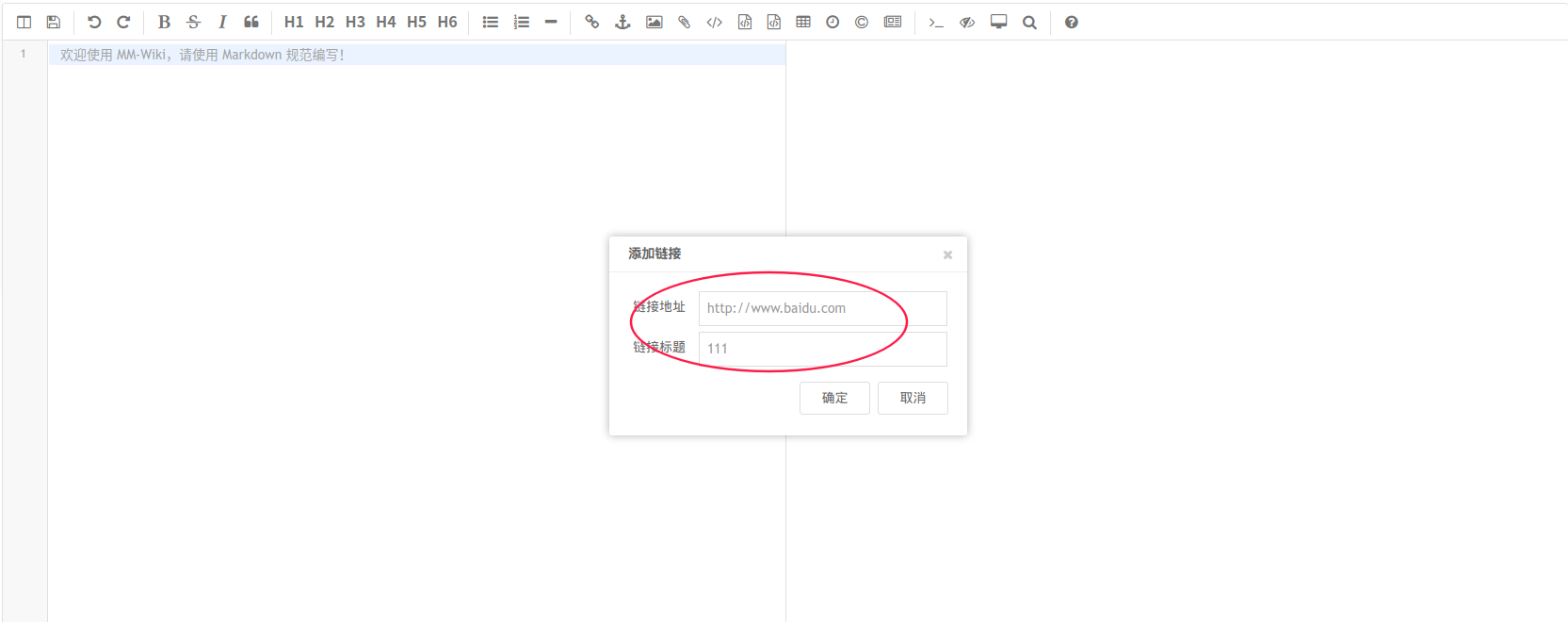Cancel the dialog with 取消
1568x622 pixels.
913,398
